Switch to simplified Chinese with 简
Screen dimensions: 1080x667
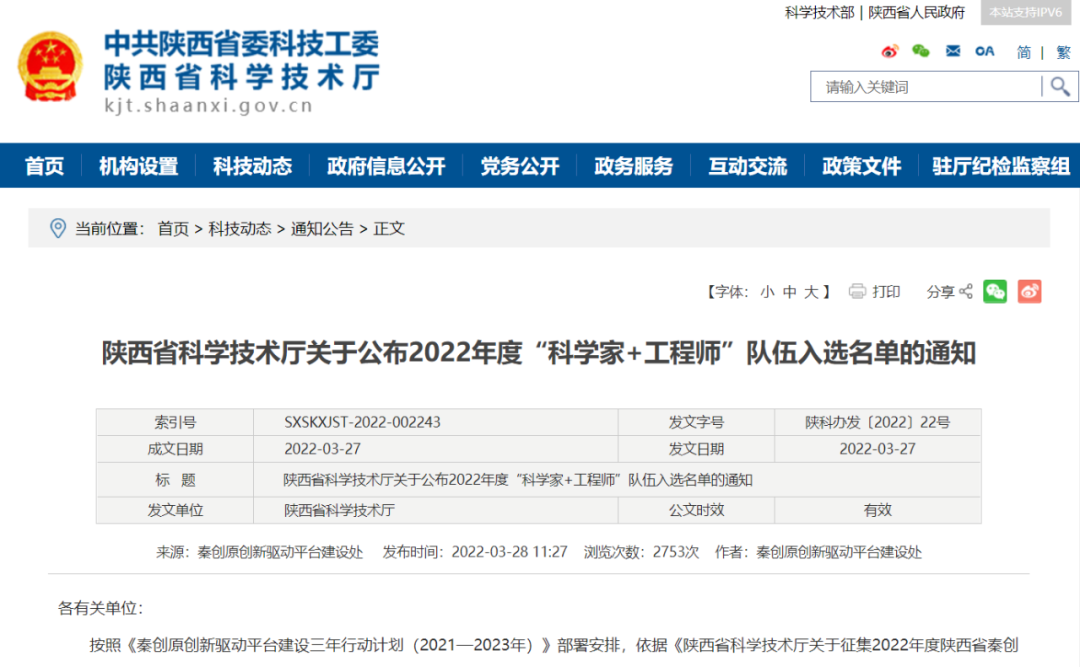[x=1023, y=52]
